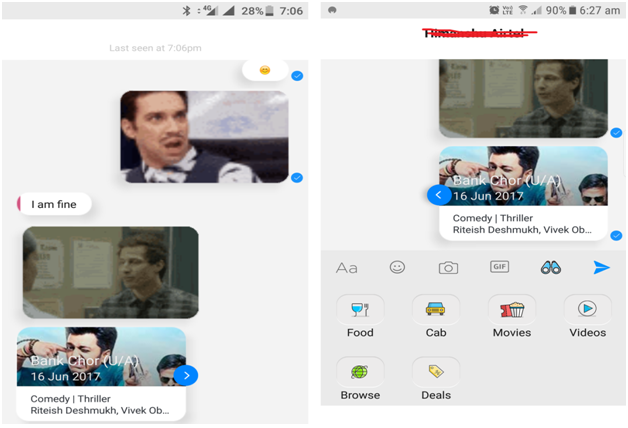Tap Comedy | Thriller text in left card
628x428 pixels.
click(x=70, y=399)
